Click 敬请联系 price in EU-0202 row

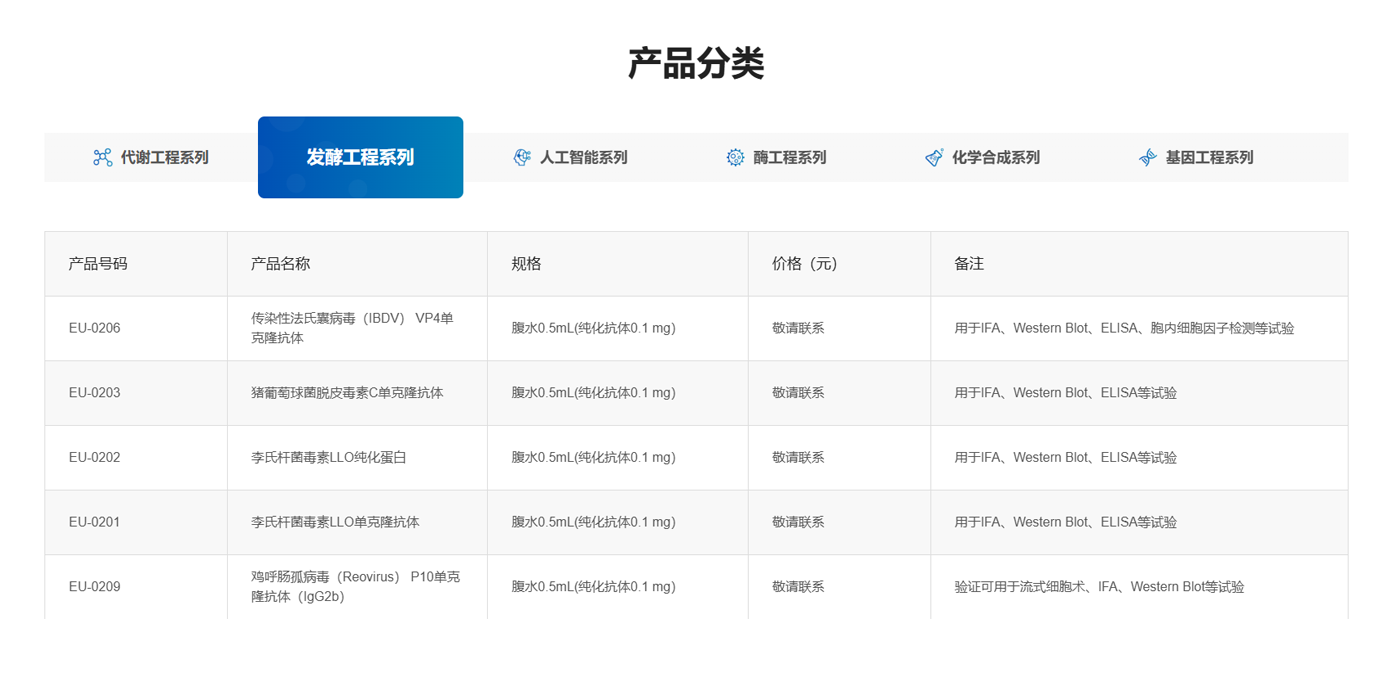click(798, 458)
